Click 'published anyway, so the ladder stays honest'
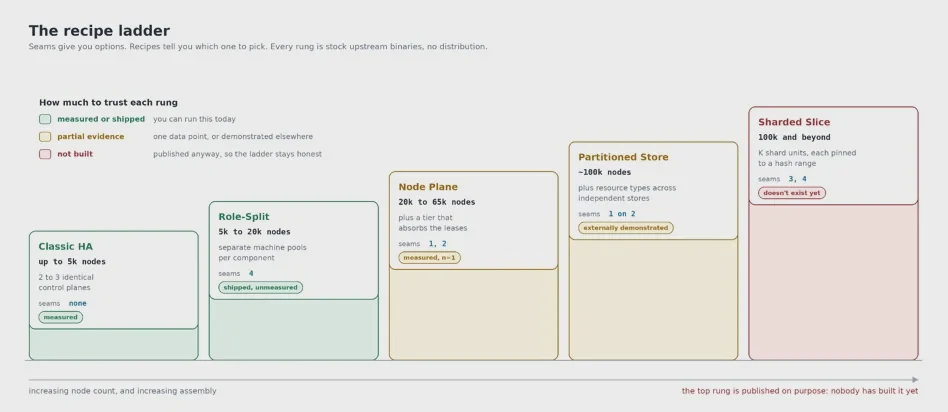This screenshot has height=412, width=948. [x=237, y=154]
